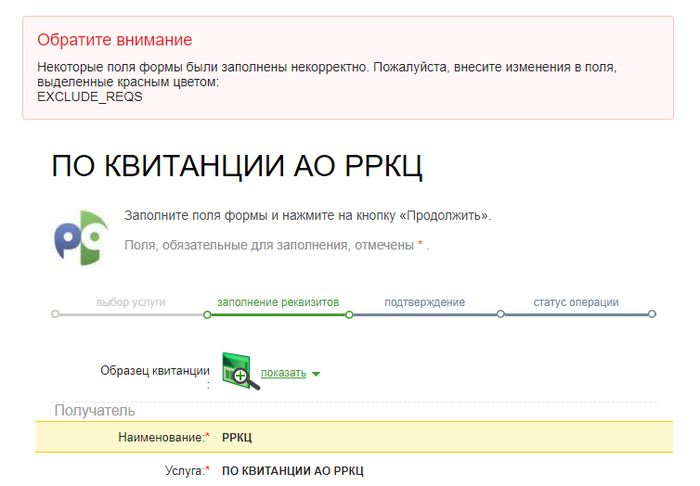Click the final marker on the progress line

652,314
